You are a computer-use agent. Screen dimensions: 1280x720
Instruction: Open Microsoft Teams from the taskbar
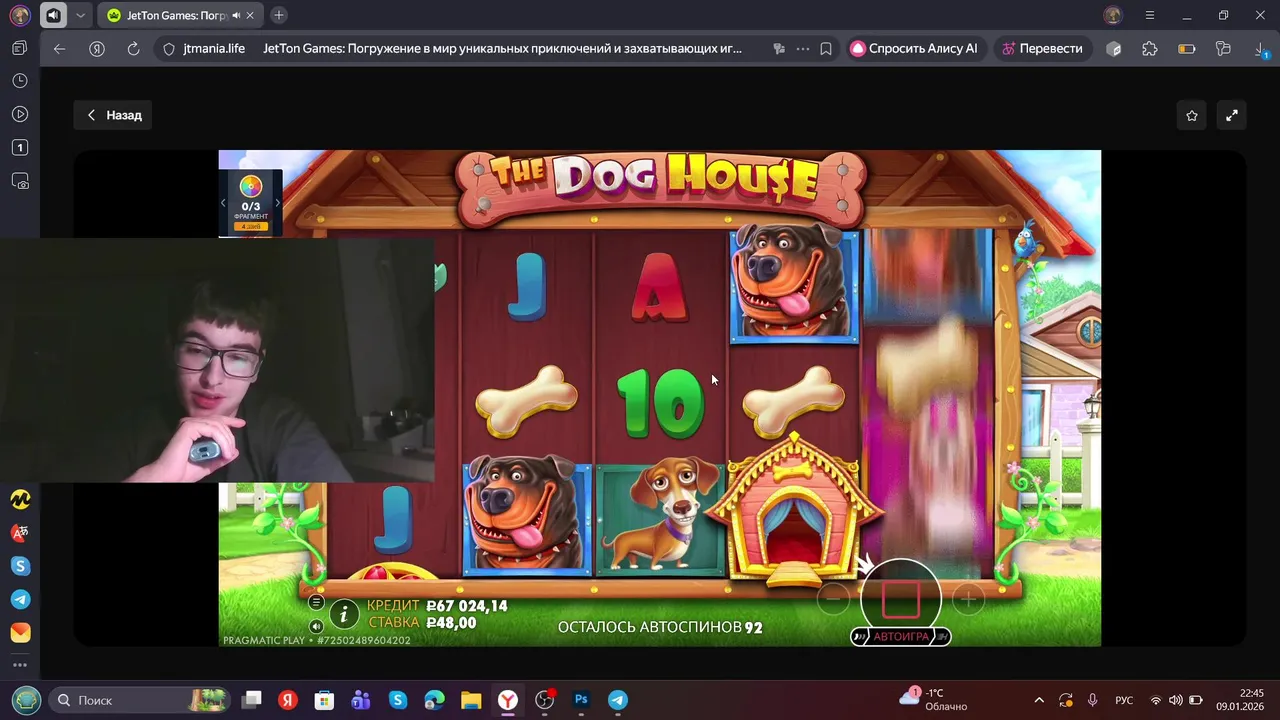click(361, 700)
